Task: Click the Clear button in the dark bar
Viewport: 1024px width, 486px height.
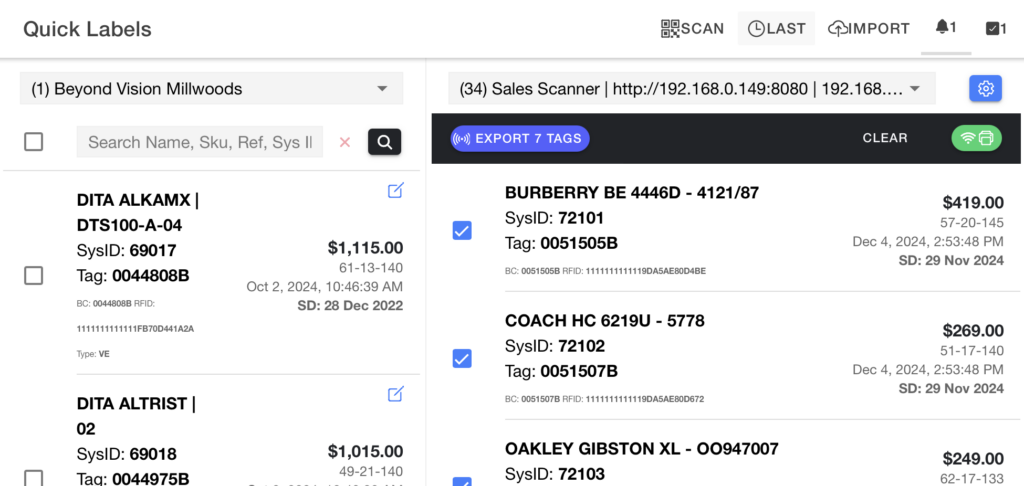Action: tap(885, 138)
